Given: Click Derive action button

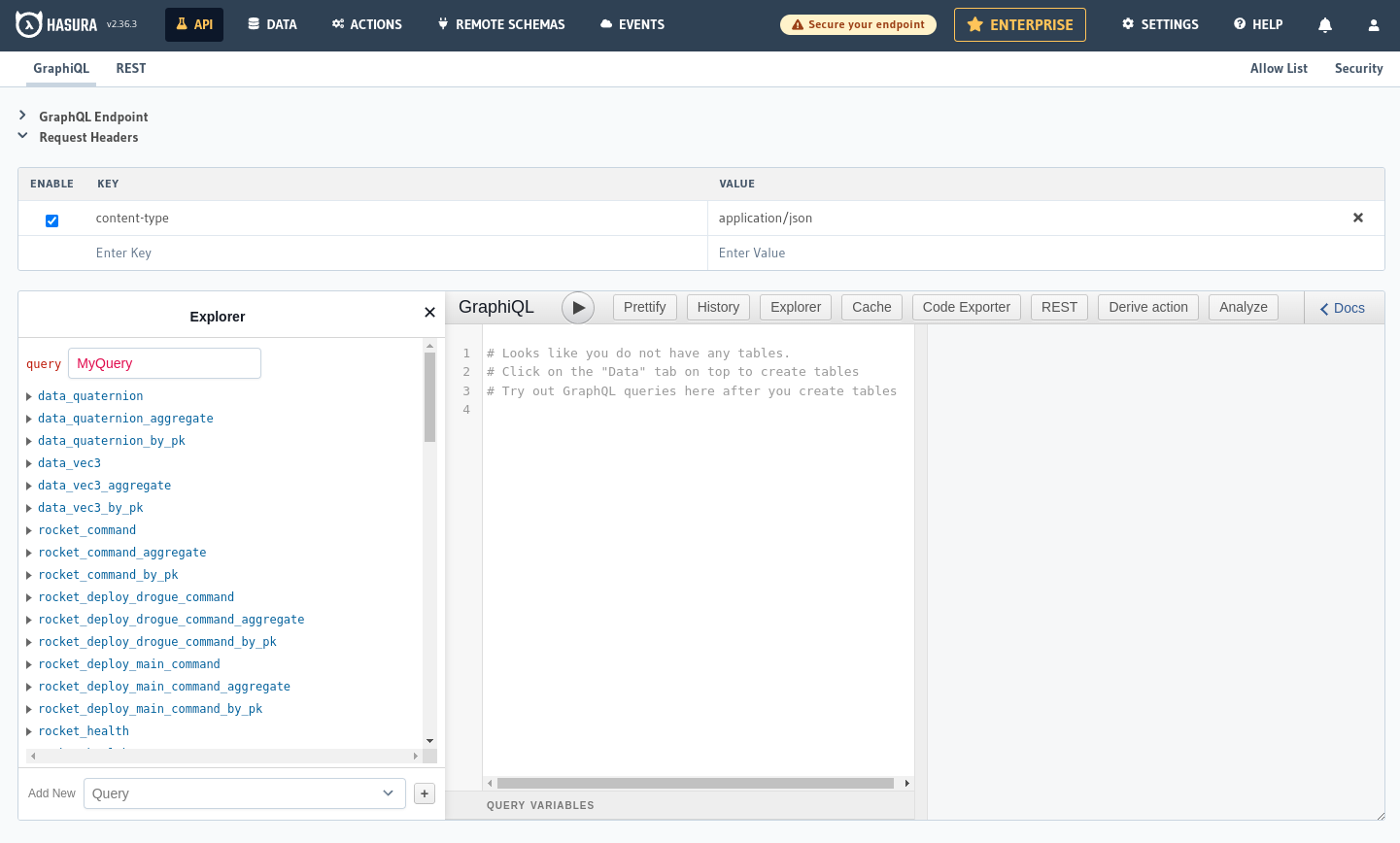Looking at the screenshot, I should click(x=1148, y=307).
